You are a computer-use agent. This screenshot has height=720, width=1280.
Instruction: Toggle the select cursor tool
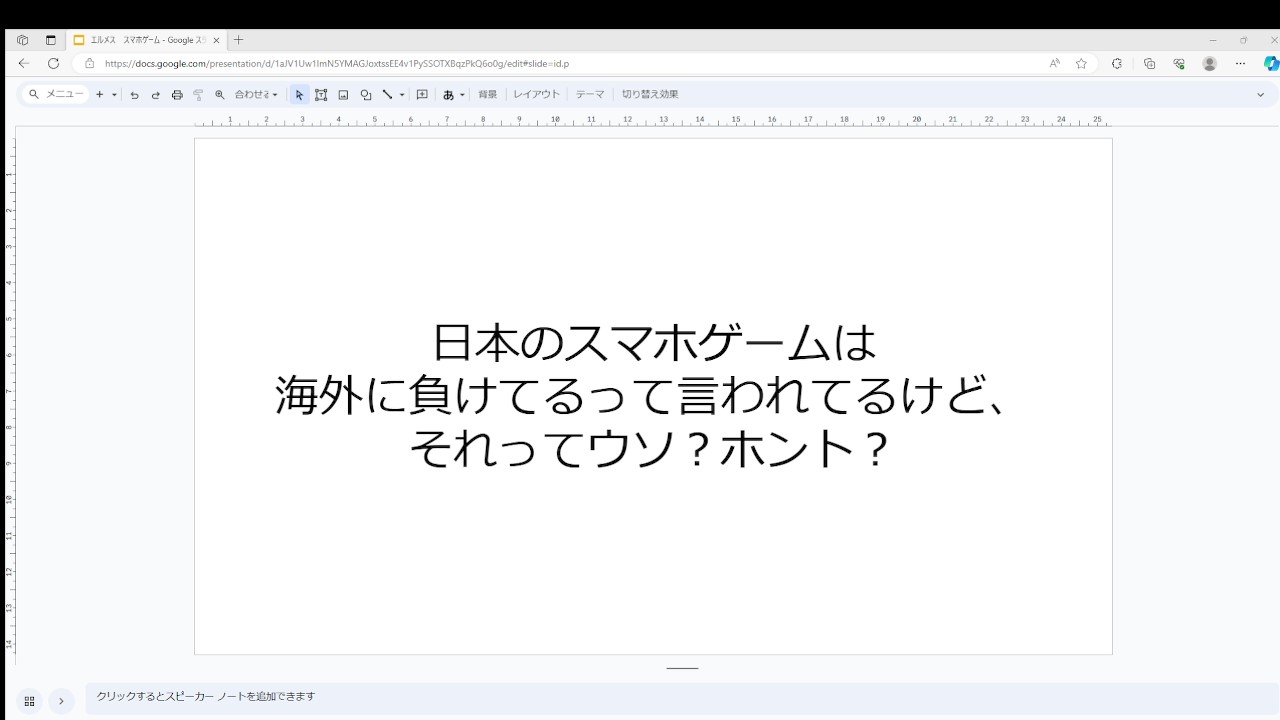(x=299, y=95)
